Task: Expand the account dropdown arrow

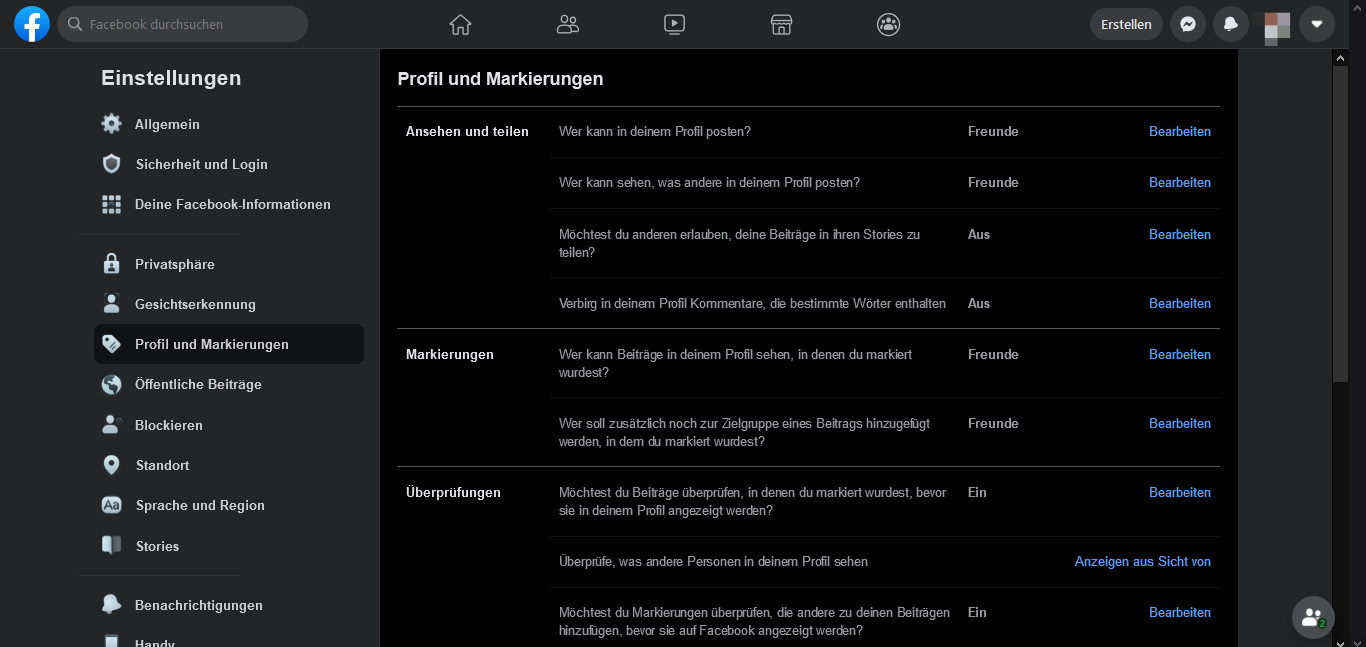Action: pos(1317,24)
